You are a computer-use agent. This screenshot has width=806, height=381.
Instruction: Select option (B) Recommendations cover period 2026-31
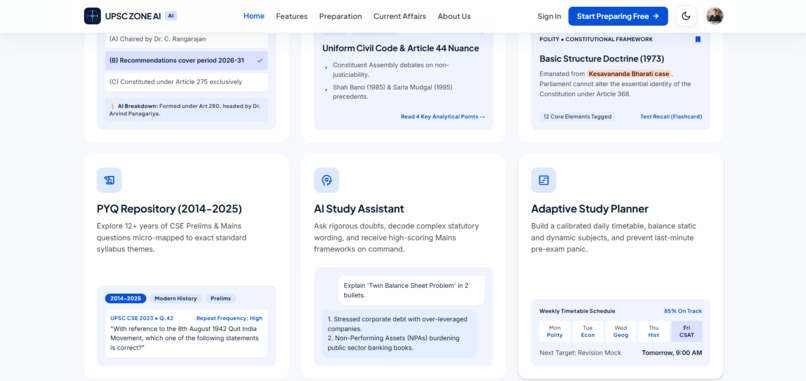tap(186, 60)
